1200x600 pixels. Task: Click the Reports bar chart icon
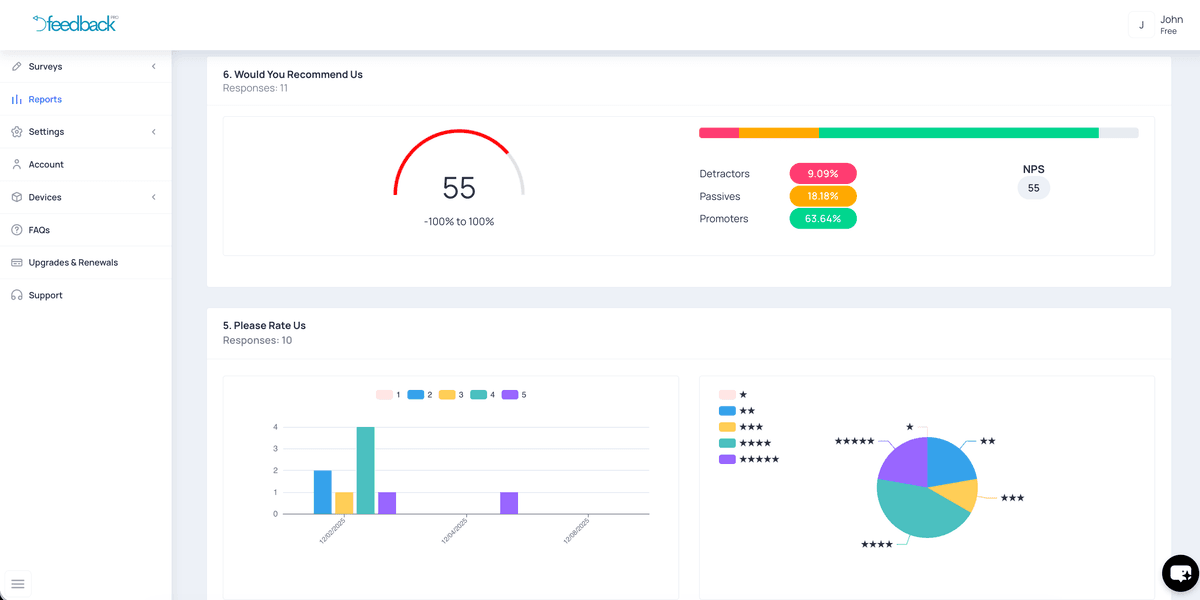coord(17,100)
